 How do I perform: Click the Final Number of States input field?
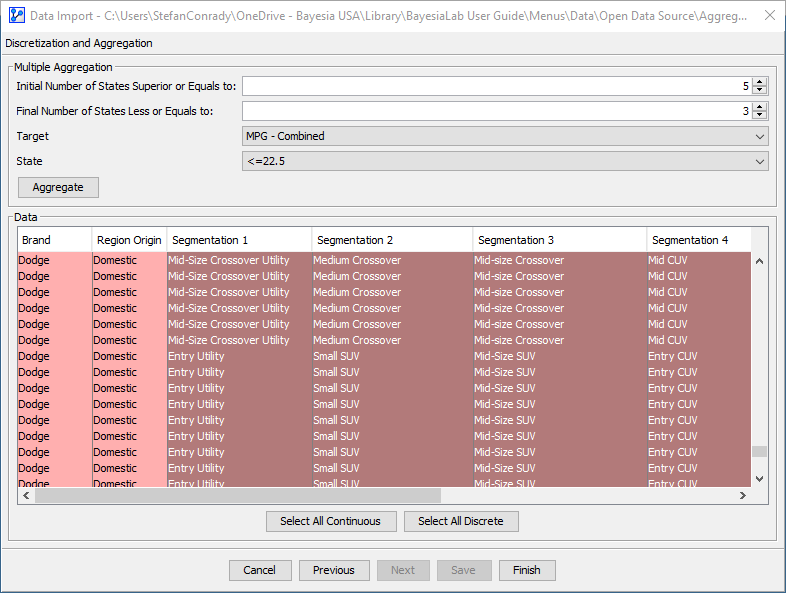[497, 111]
